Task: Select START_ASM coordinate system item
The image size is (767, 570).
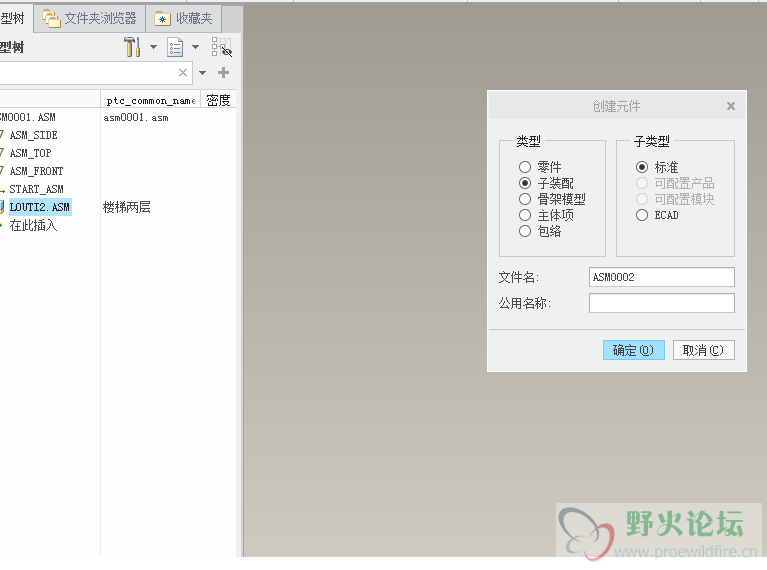Action: tap(36, 189)
